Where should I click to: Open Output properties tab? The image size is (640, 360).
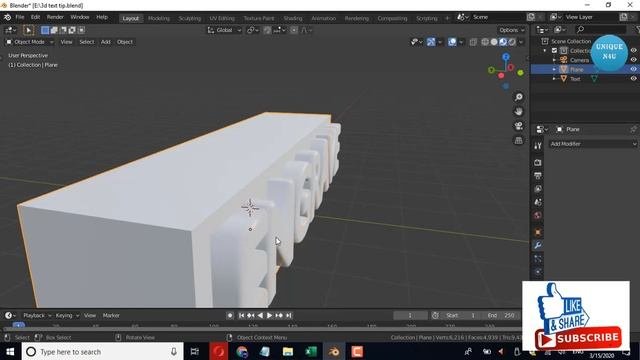click(x=538, y=176)
